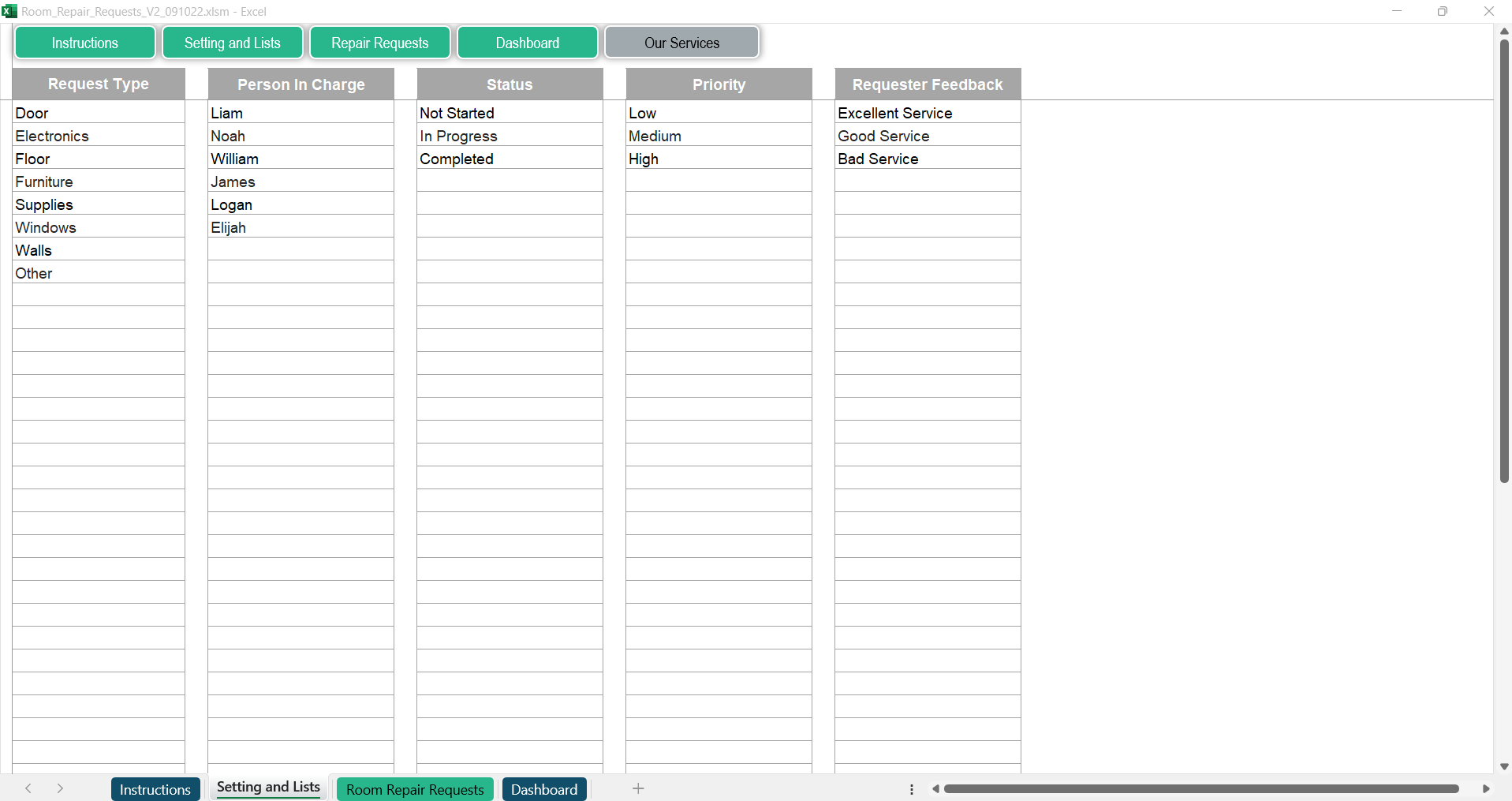Click the vertical scrollbar down arrow
The image size is (1512, 801).
click(x=1504, y=766)
